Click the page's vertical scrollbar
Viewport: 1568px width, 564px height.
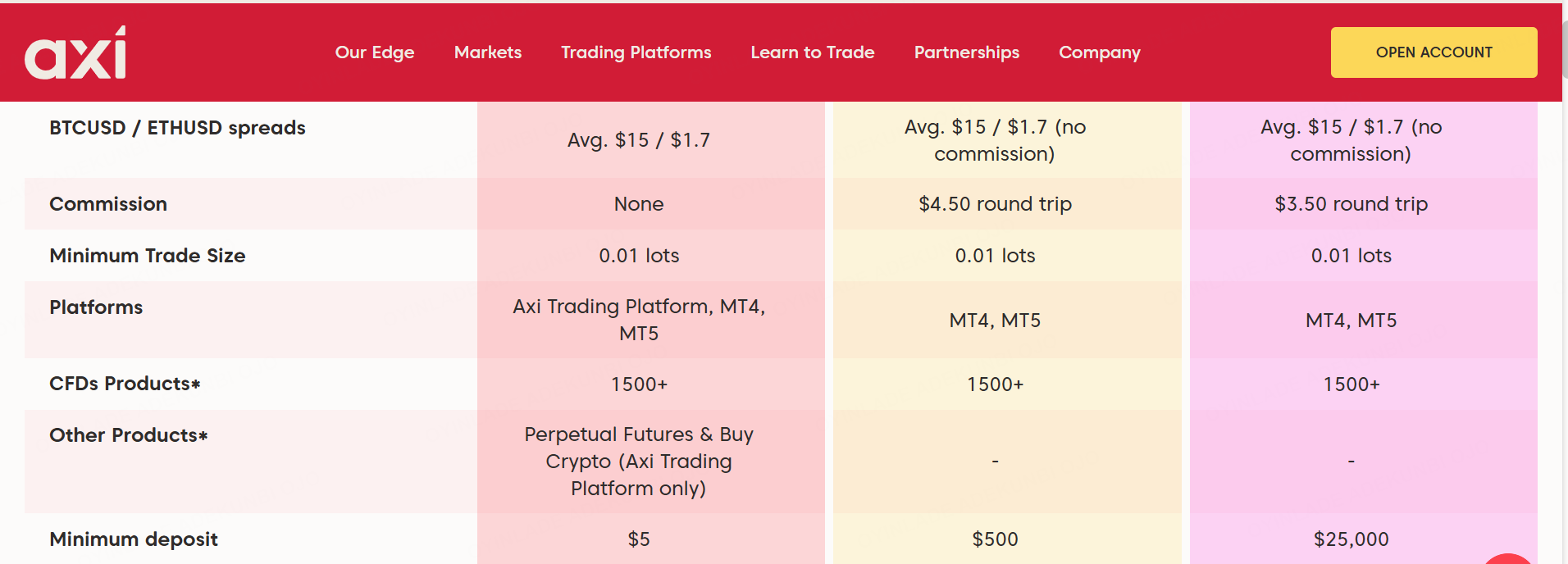pyautogui.click(x=1565, y=282)
